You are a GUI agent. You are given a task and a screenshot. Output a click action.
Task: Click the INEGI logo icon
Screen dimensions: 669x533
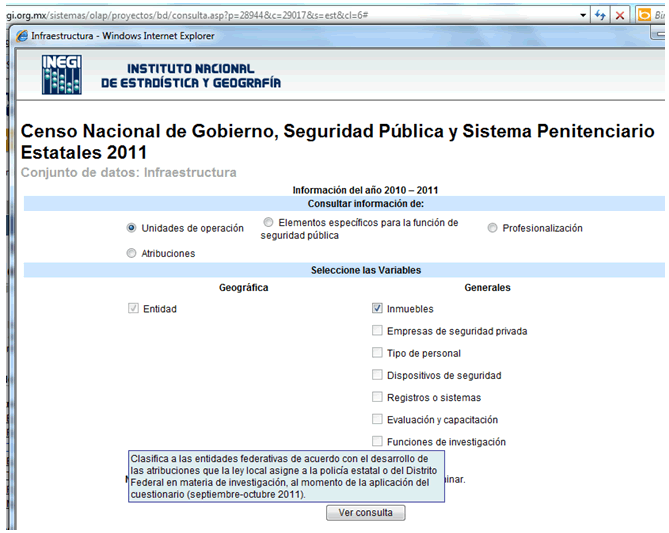pos(62,75)
